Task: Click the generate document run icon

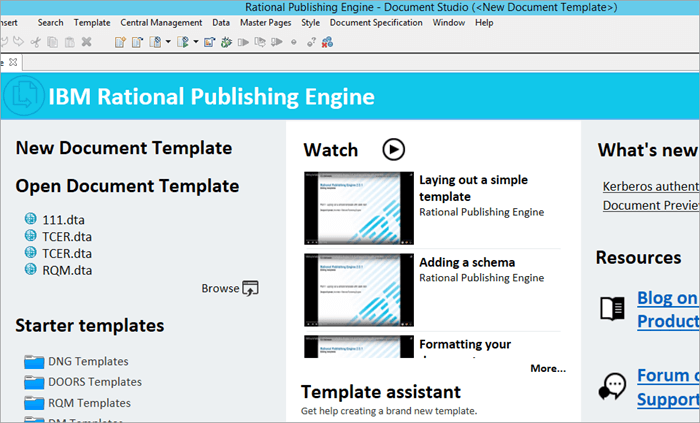Action: pyautogui.click(x=183, y=42)
